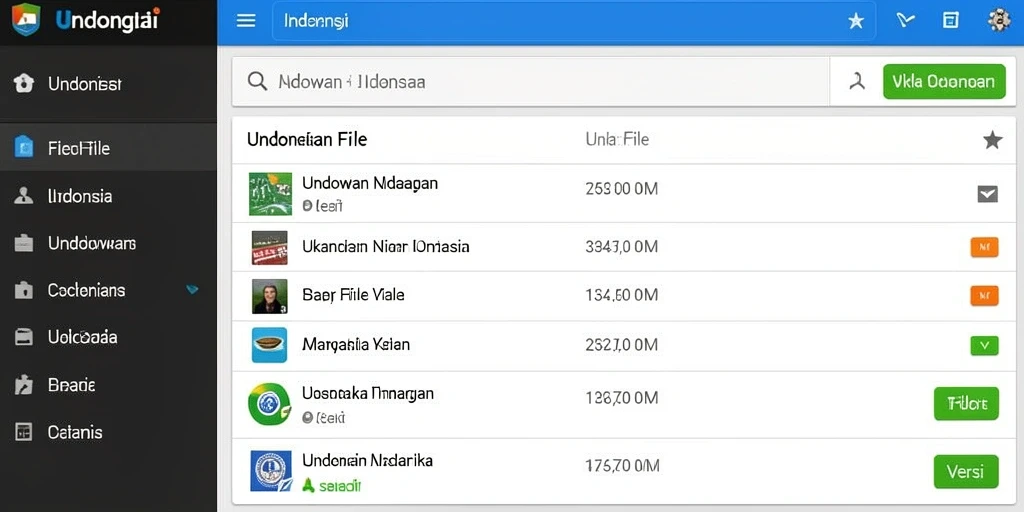Click the IIdonsia person icon in sidebar

(24, 196)
